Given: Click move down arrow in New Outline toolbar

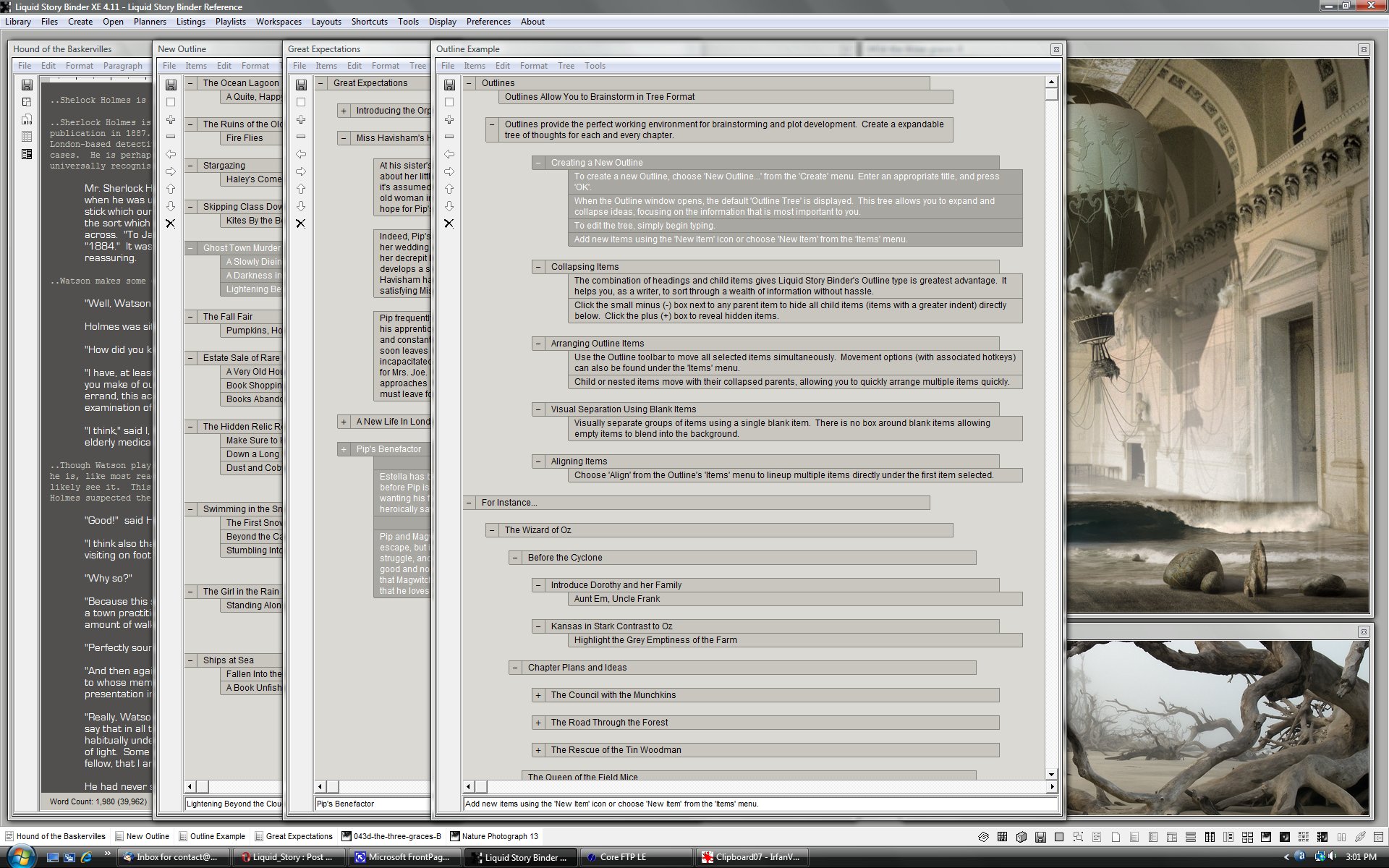Looking at the screenshot, I should [171, 206].
